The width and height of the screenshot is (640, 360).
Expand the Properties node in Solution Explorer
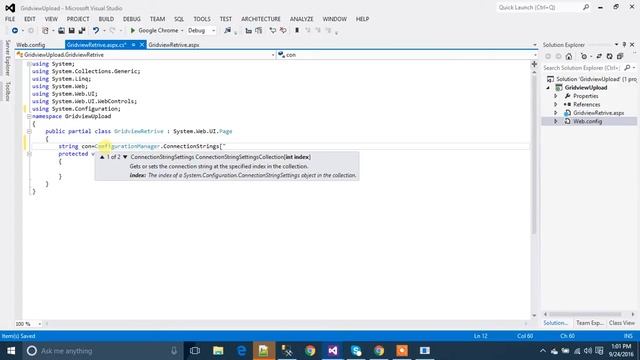[x=556, y=96]
